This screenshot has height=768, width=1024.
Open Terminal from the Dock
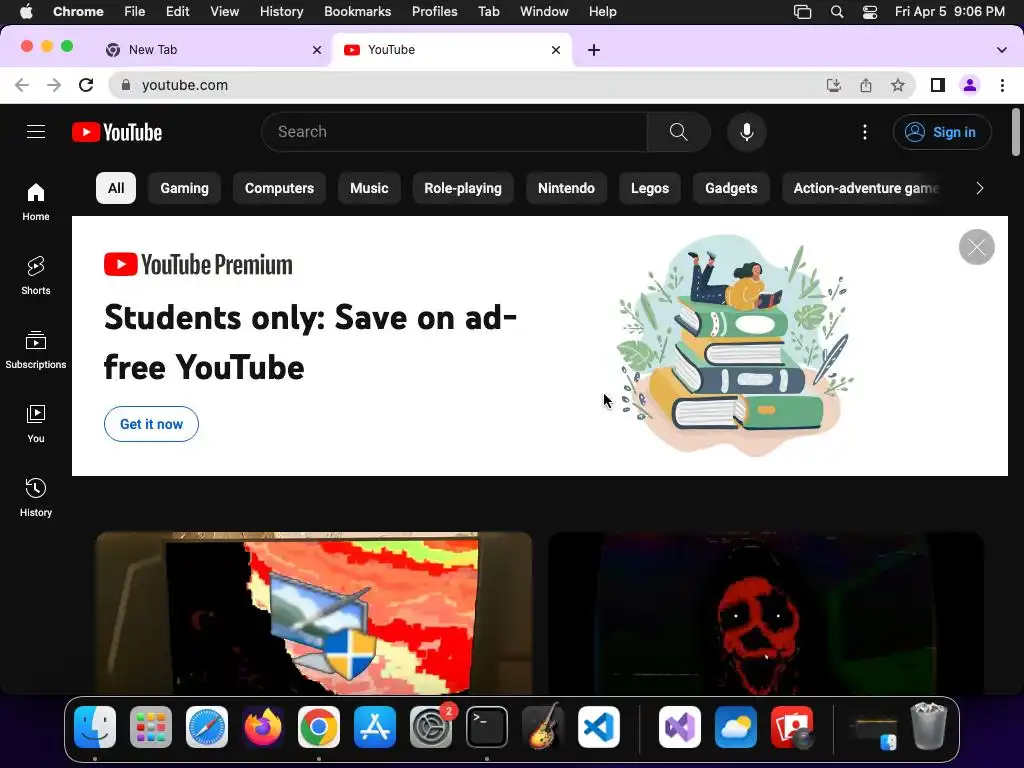click(x=487, y=727)
